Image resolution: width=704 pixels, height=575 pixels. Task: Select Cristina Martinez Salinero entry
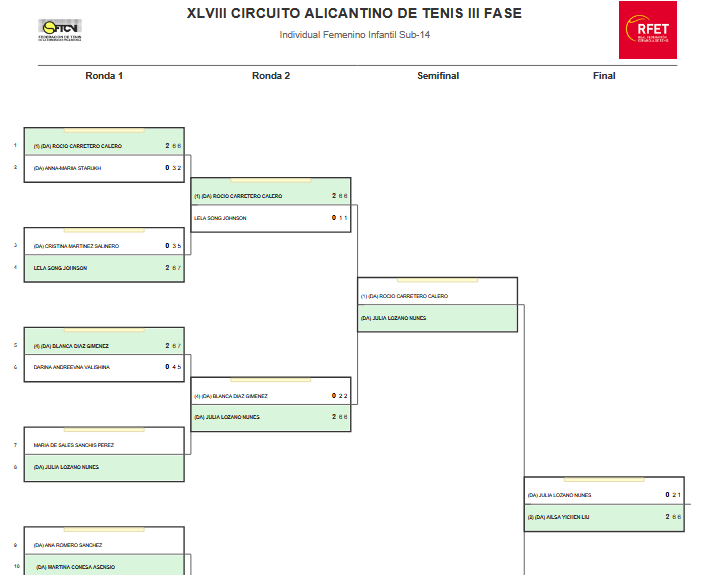(77, 246)
